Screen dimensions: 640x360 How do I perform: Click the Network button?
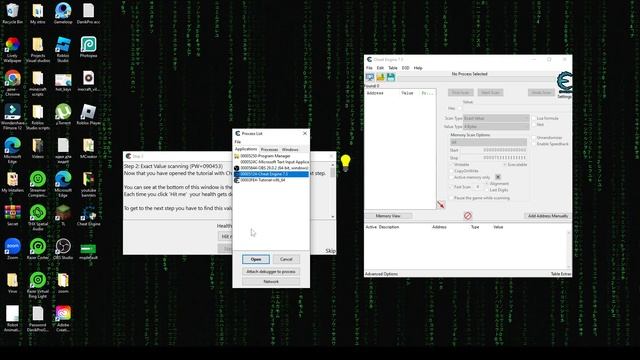pos(271,282)
